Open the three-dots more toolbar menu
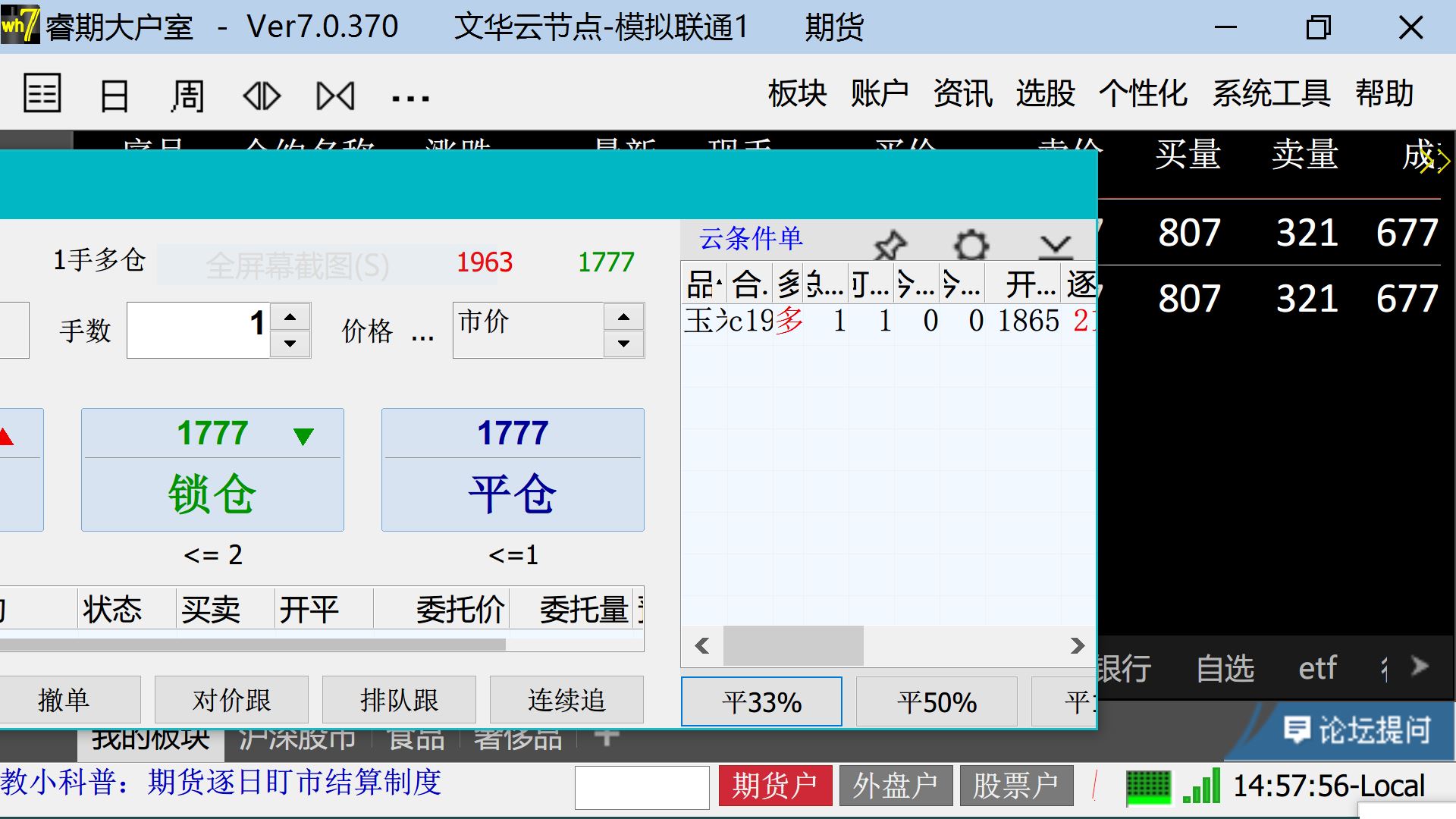The width and height of the screenshot is (1456, 819). (410, 98)
